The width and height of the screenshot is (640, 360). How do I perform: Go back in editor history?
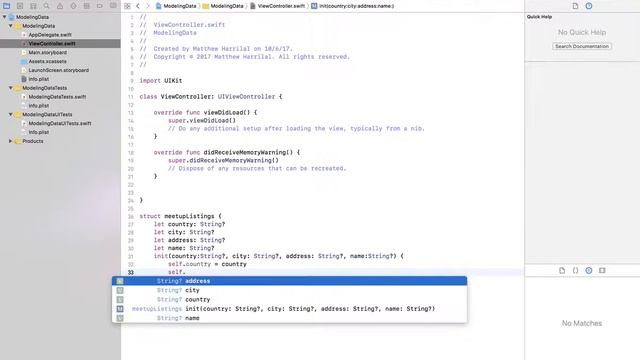coord(138,6)
